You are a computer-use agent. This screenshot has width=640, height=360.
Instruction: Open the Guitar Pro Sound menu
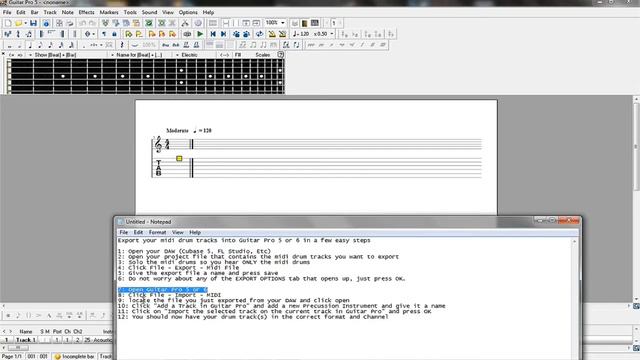(x=149, y=12)
